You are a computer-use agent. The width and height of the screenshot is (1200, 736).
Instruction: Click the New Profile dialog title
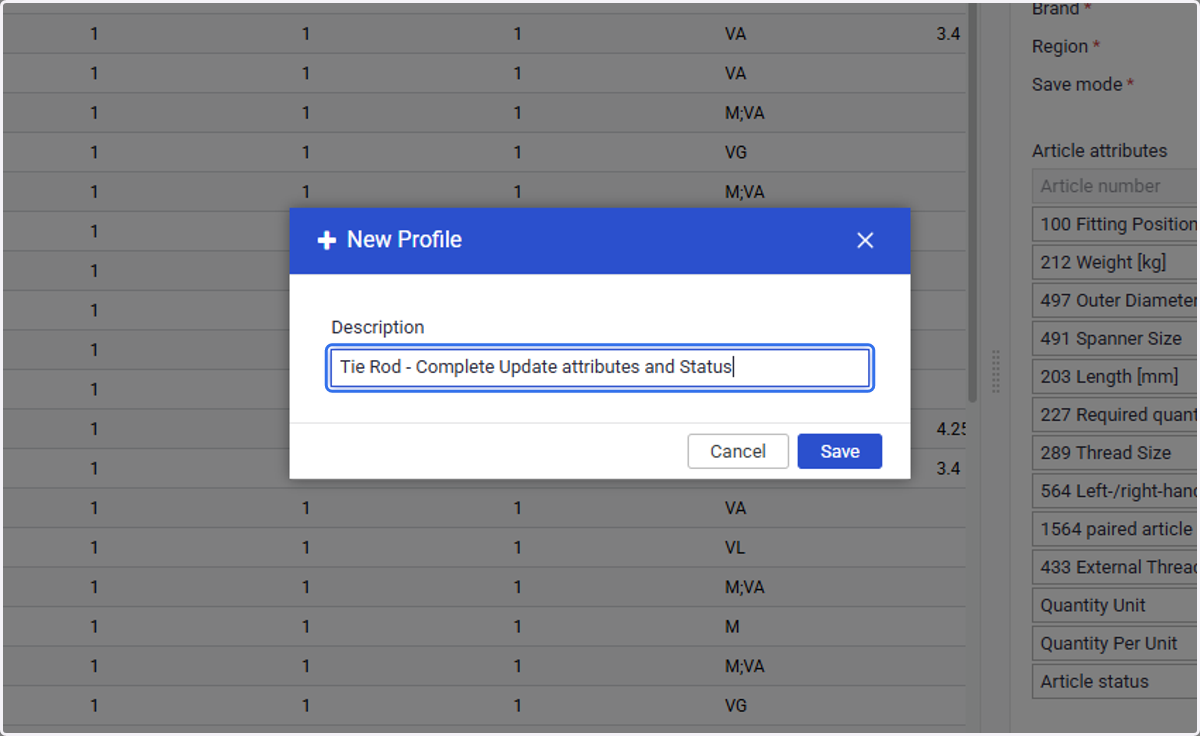[x=404, y=240]
